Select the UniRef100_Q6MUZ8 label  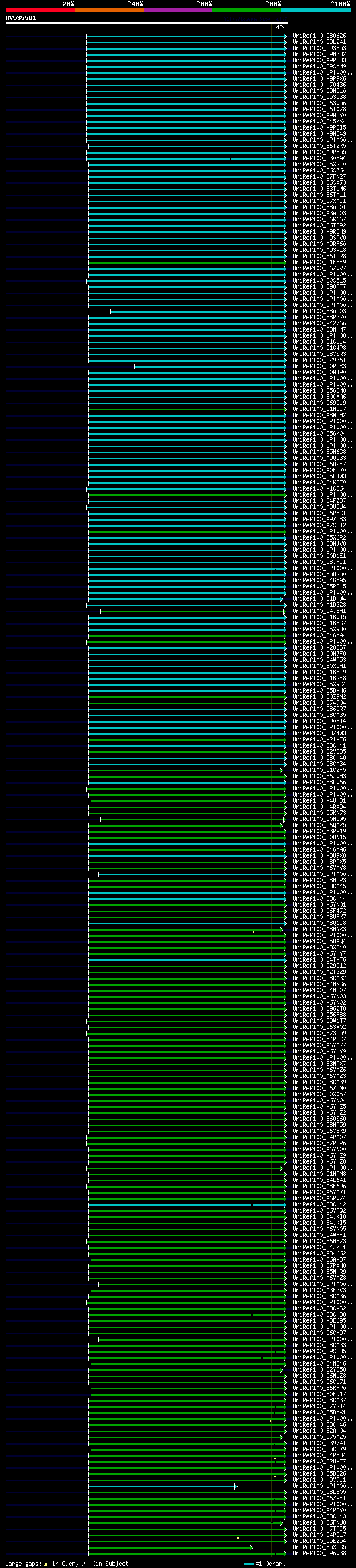(x=319, y=1376)
